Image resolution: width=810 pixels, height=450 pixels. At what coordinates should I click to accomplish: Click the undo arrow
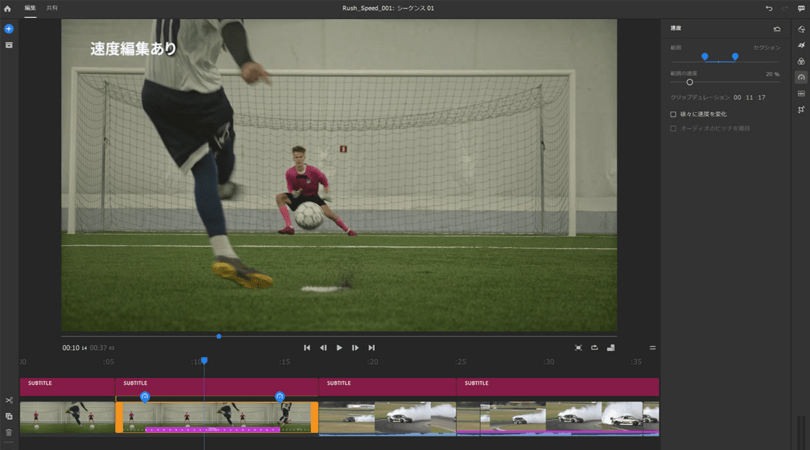point(769,8)
